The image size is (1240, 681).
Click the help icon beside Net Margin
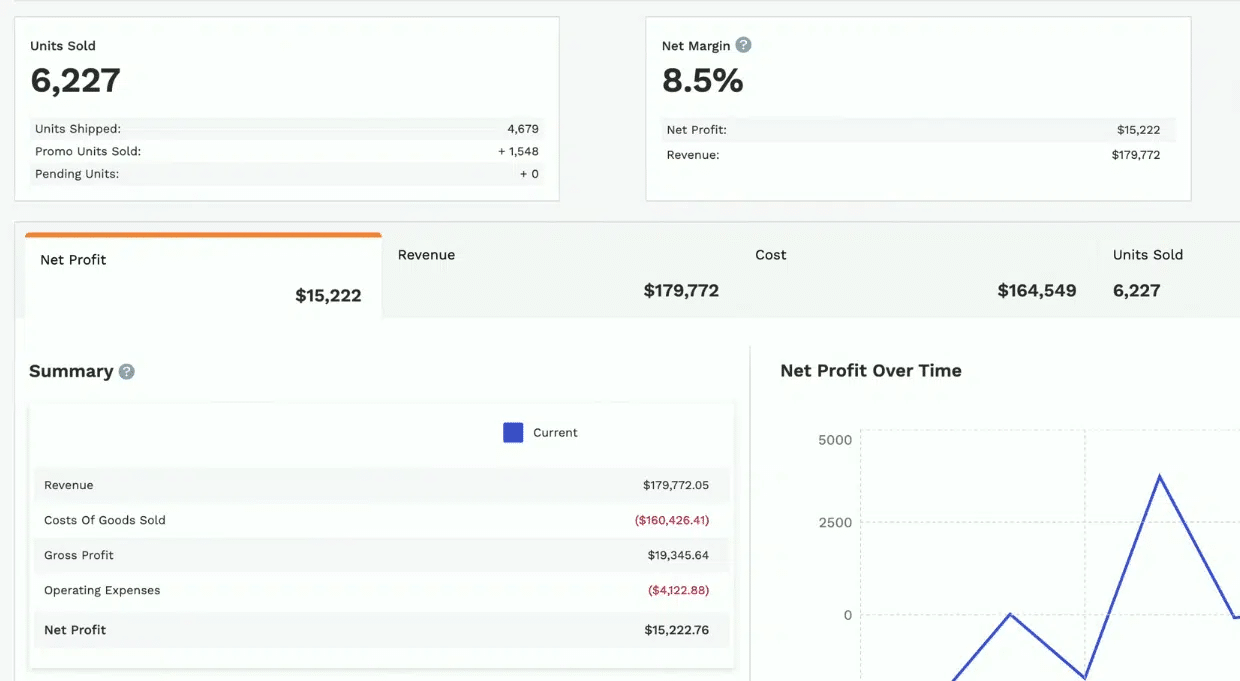coord(743,45)
